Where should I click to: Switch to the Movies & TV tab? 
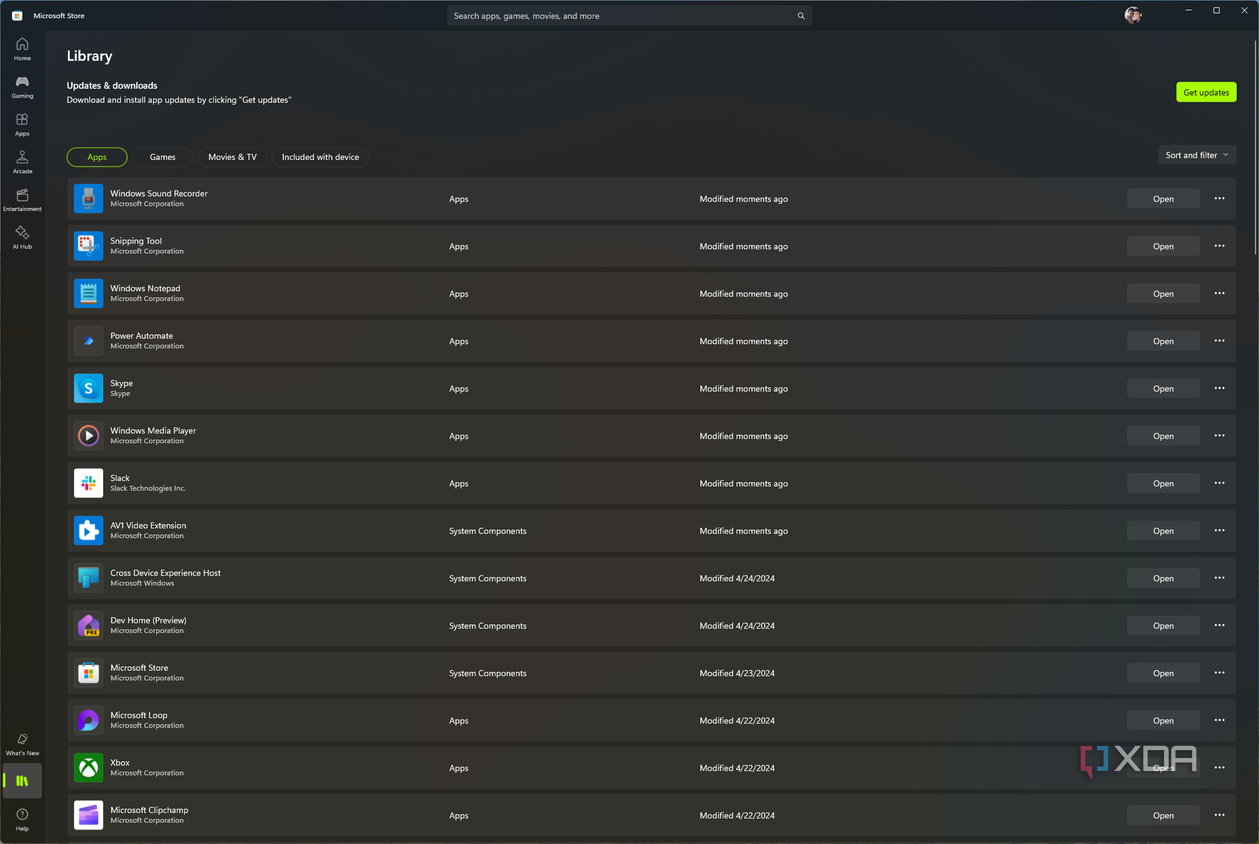coord(232,157)
